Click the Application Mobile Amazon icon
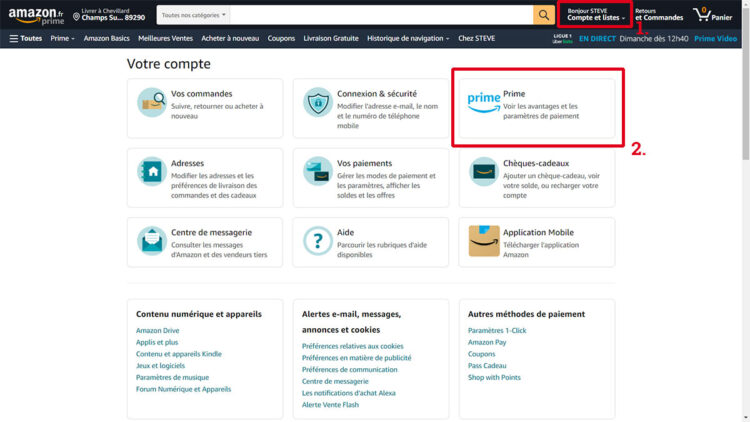750x422 pixels. point(484,240)
